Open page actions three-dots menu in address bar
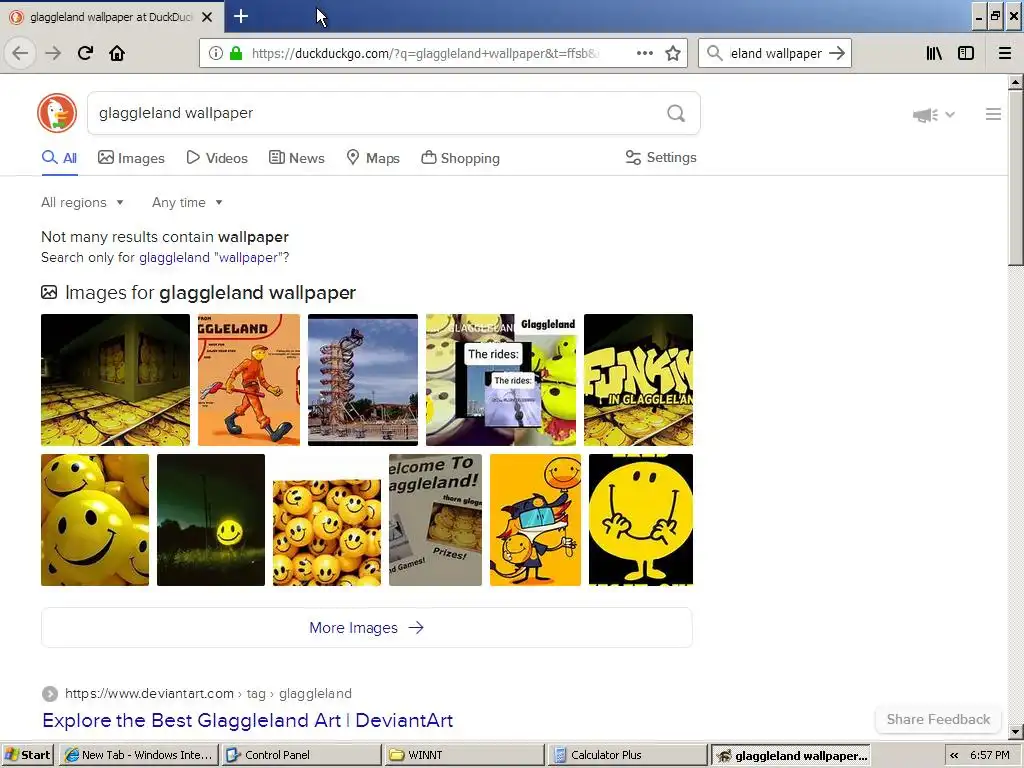This screenshot has width=1024, height=768. coord(645,53)
